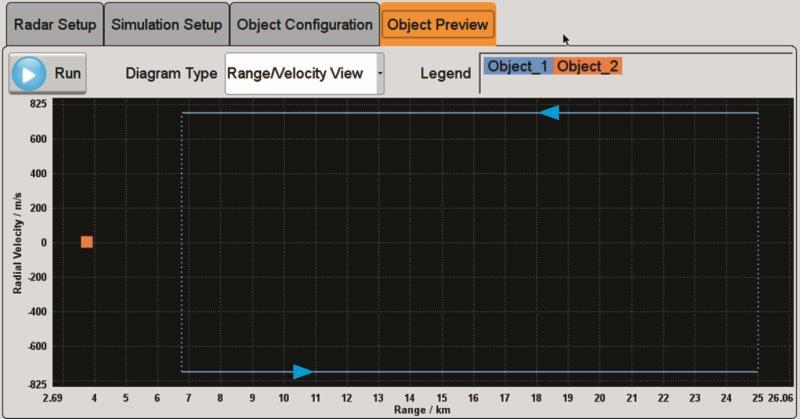Select Object_1 in the legend
This screenshot has height=419, width=800.
517,66
